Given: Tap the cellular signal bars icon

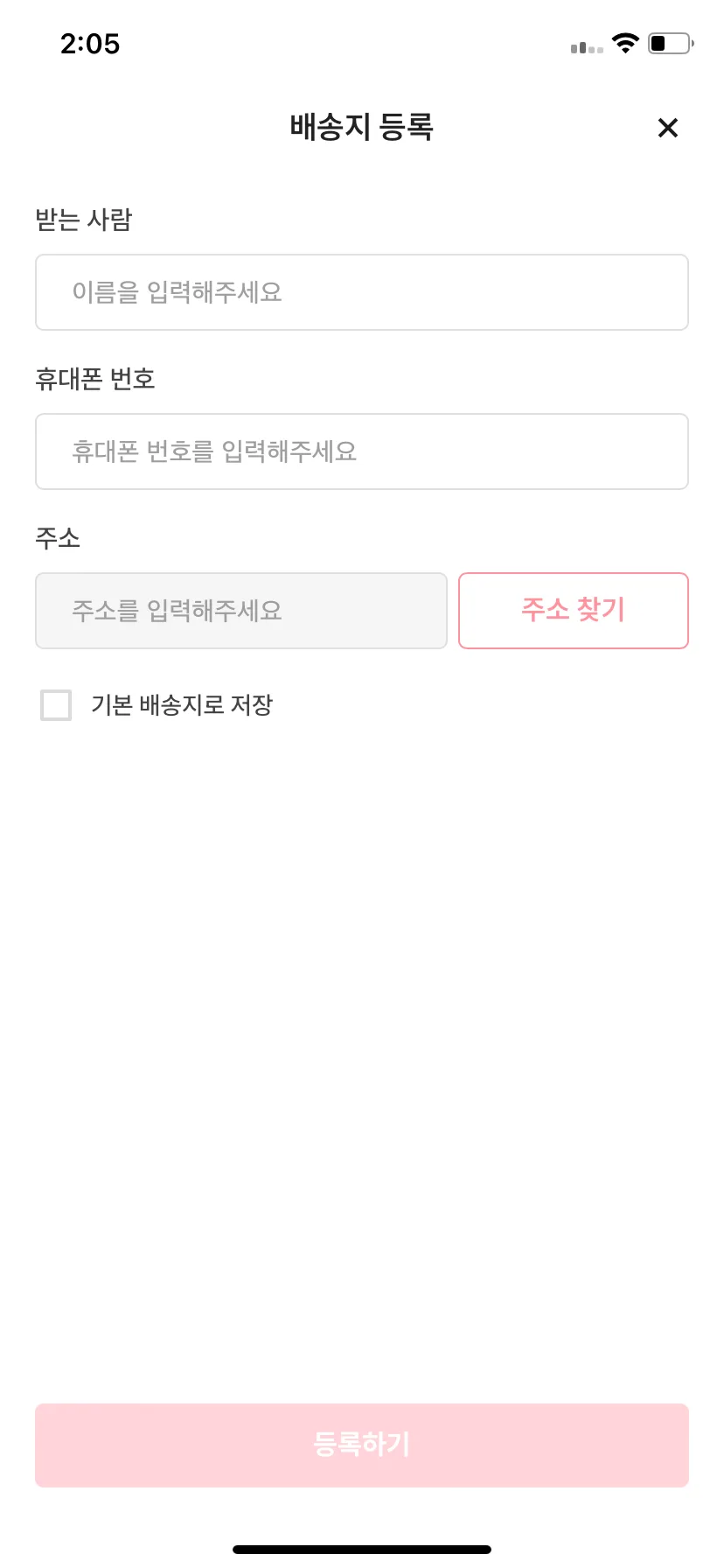Looking at the screenshot, I should point(587,47).
